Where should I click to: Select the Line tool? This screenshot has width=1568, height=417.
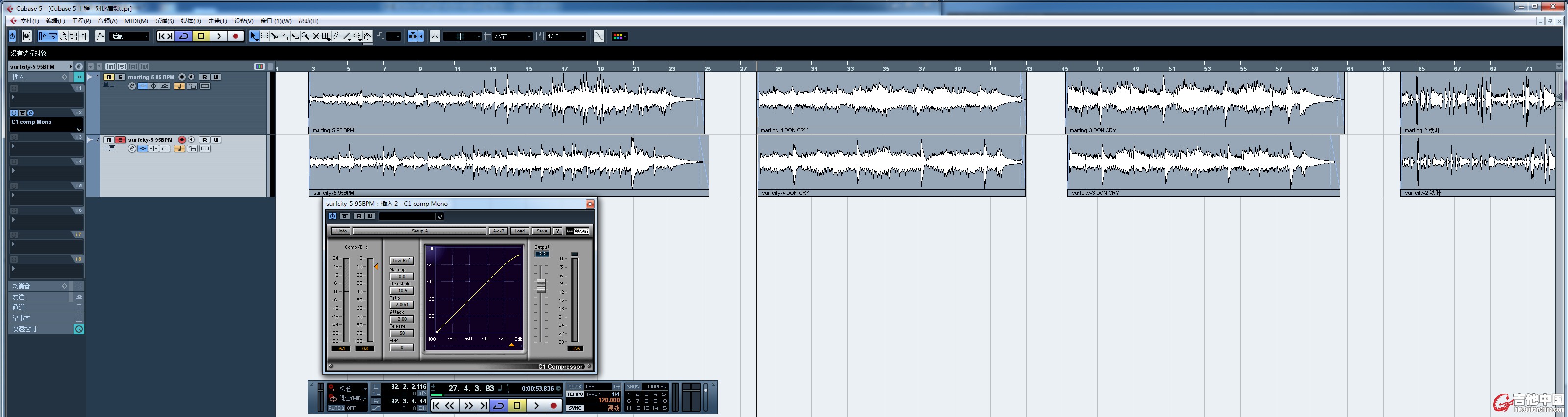click(346, 37)
